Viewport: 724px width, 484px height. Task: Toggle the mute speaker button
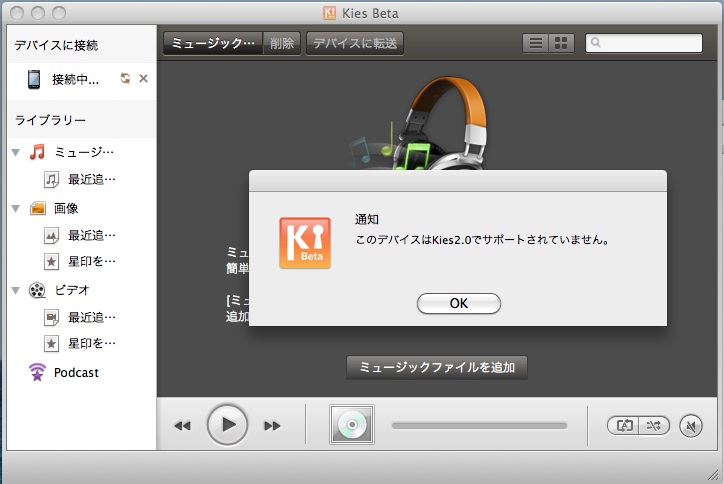691,426
